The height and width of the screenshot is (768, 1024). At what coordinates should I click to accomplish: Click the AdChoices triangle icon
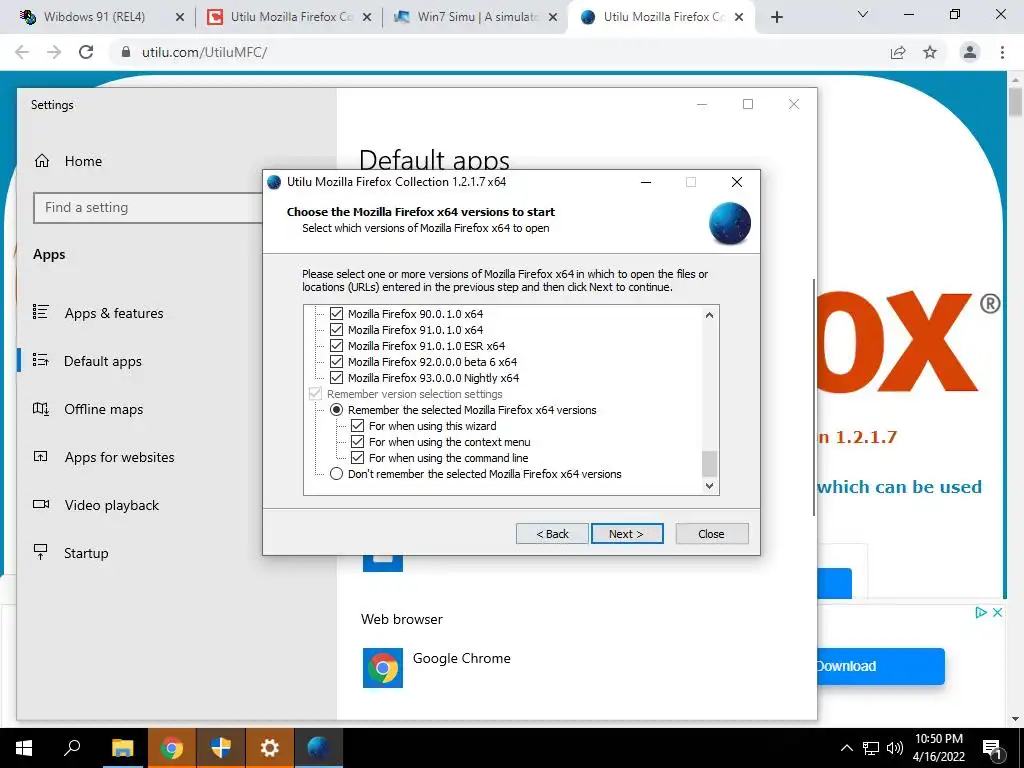point(980,613)
